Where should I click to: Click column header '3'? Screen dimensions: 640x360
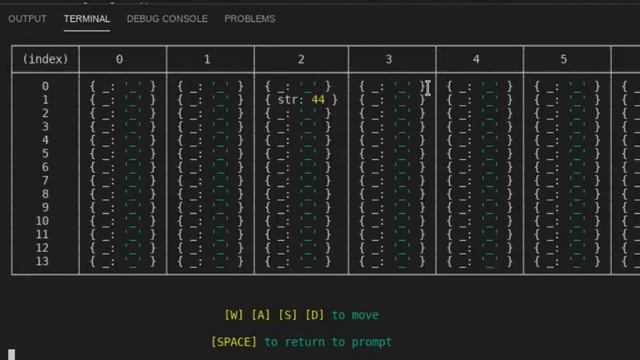(389, 59)
